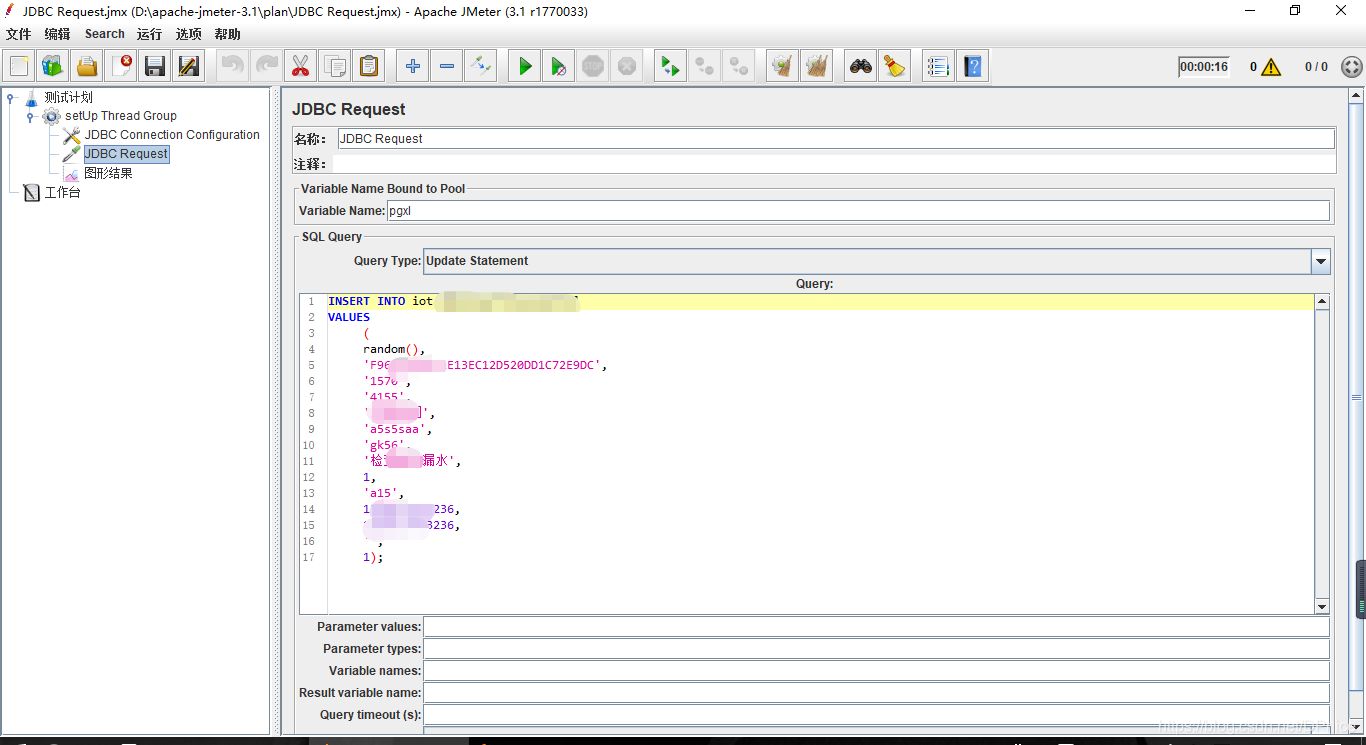1366x745 pixels.
Task: Click the warning triangle error counter
Action: (x=1271, y=67)
